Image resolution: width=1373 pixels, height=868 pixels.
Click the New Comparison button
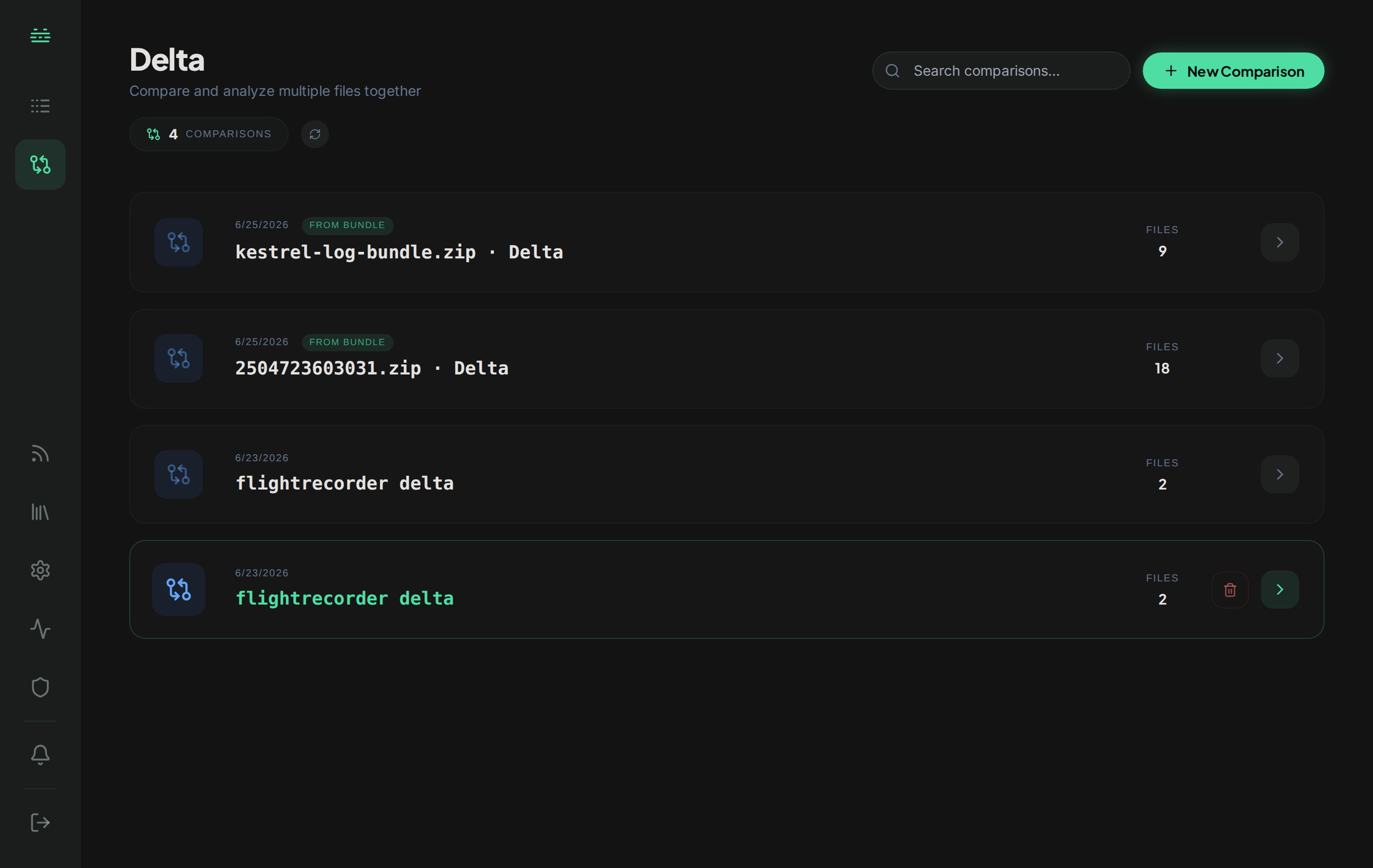pyautogui.click(x=1233, y=71)
